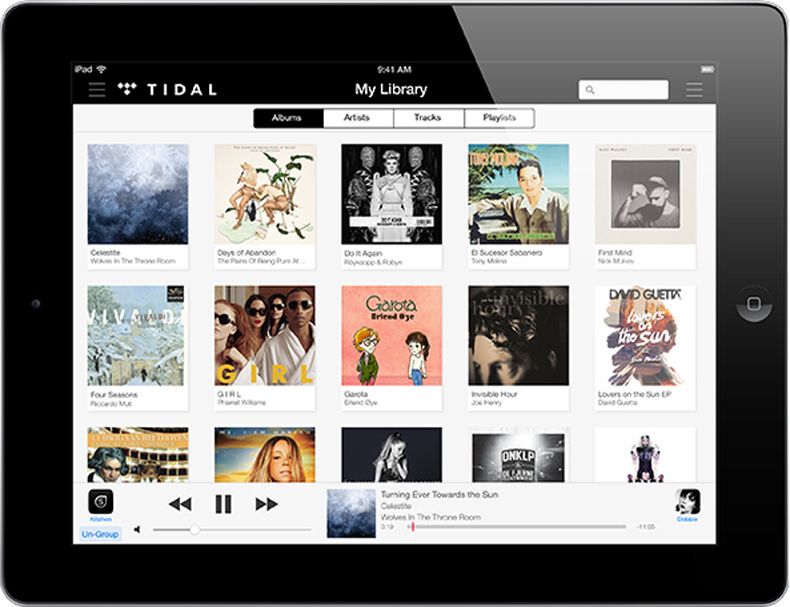Click 'Tony Molina' artist name

click(x=489, y=261)
